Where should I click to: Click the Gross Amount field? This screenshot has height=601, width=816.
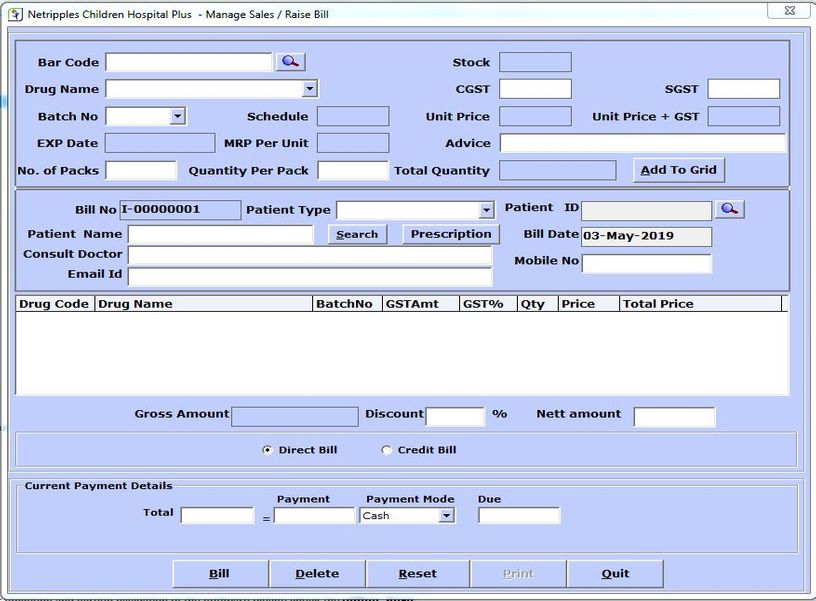[x=295, y=416]
